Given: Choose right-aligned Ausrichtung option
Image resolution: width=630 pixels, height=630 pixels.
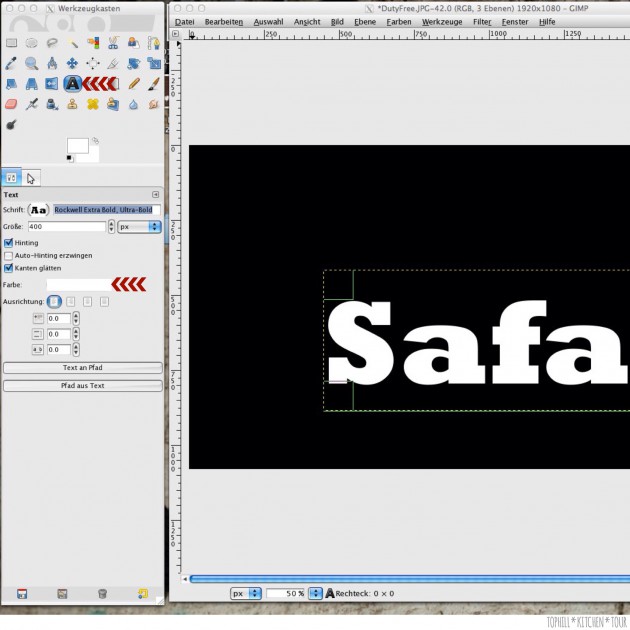Looking at the screenshot, I should pos(71,301).
